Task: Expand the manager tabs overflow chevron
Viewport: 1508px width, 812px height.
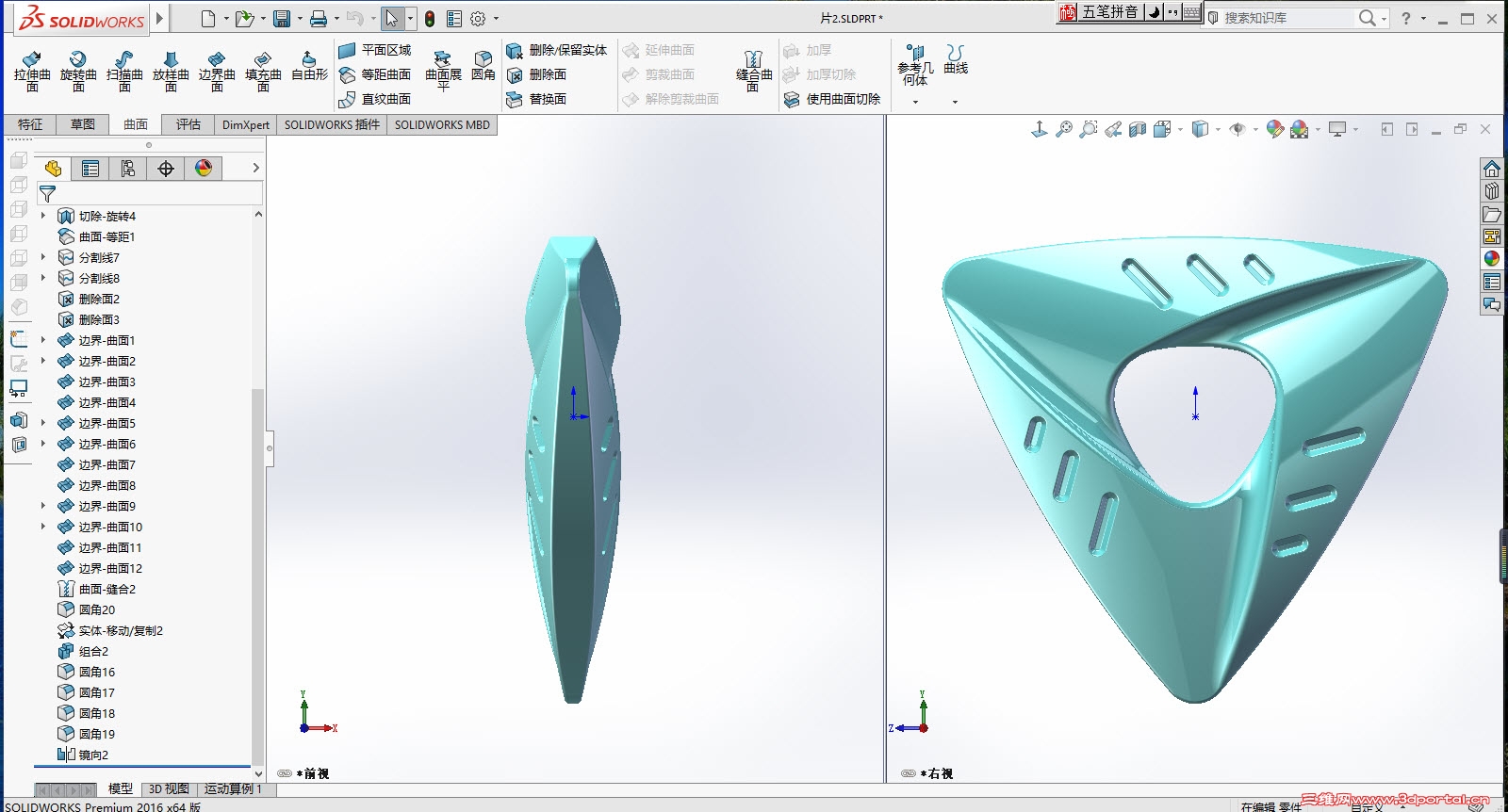Action: click(255, 168)
